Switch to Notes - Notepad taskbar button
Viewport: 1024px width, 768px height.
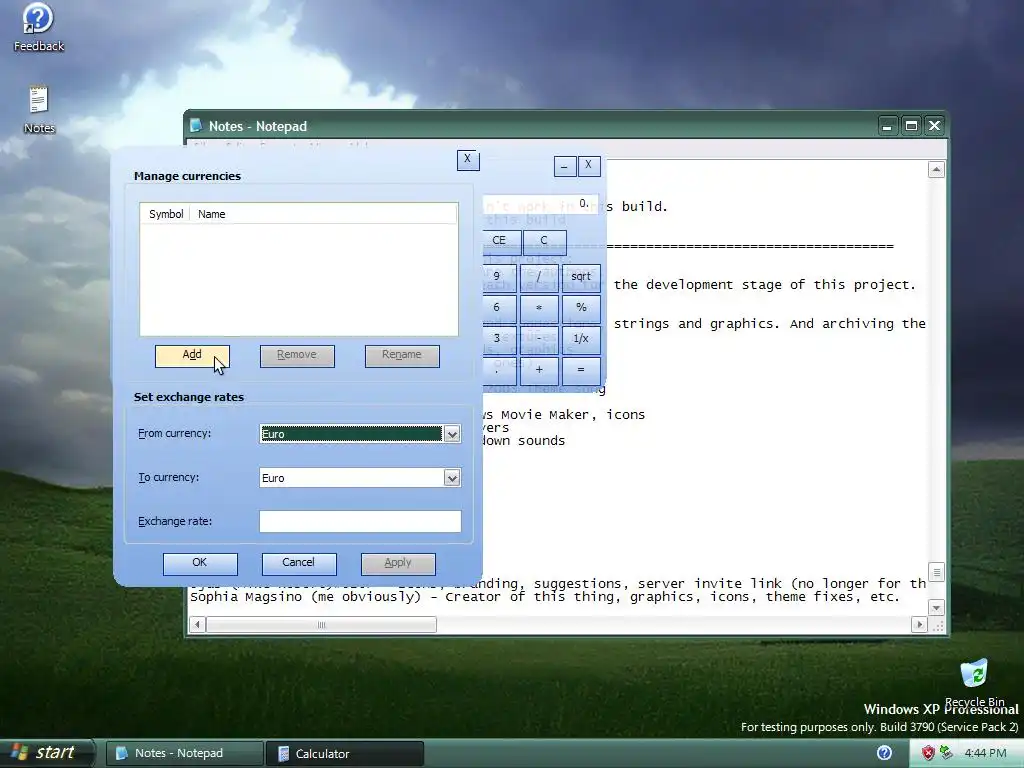tap(185, 753)
